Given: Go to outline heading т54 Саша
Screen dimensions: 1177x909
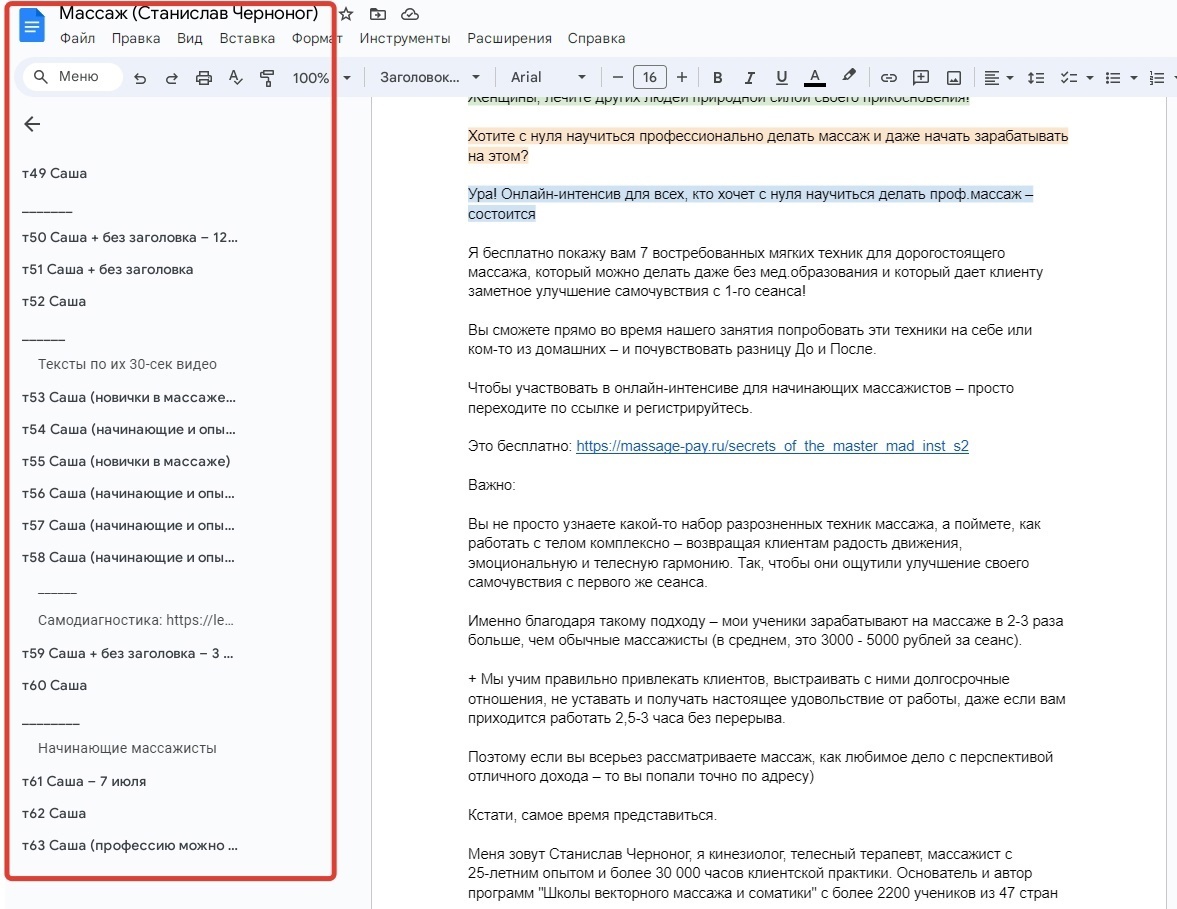Looking at the screenshot, I should pos(128,429).
